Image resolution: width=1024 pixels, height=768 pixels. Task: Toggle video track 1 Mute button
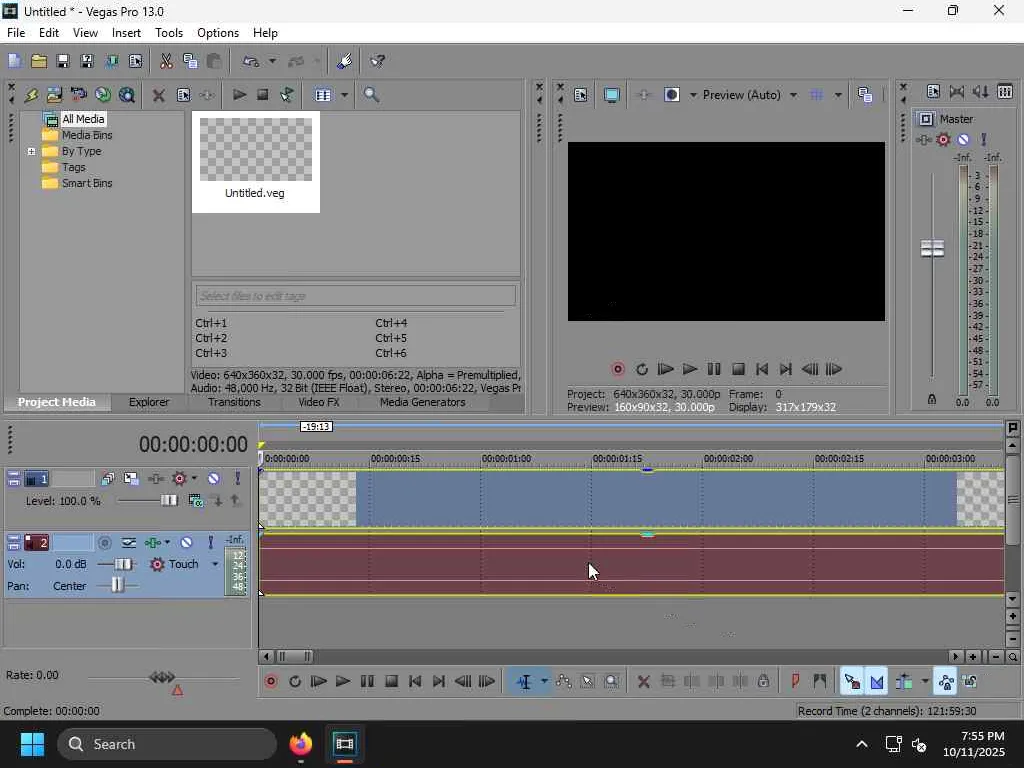click(x=214, y=479)
